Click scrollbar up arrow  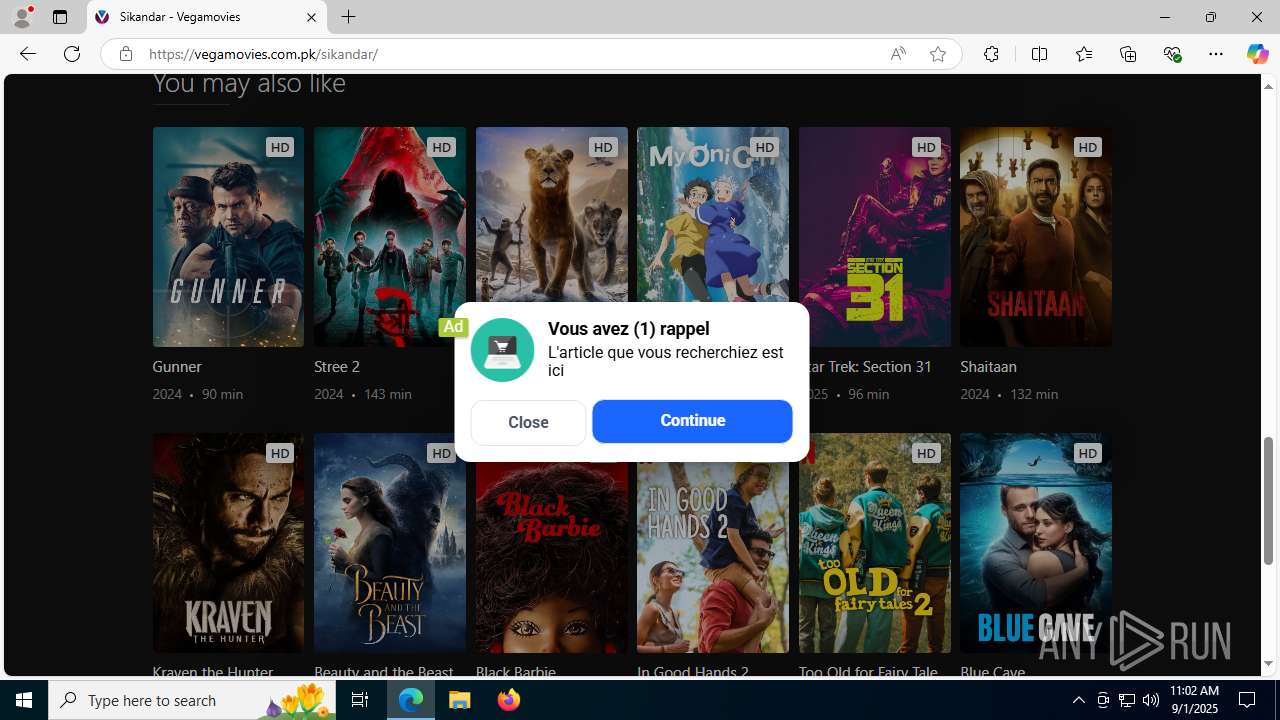1269,86
